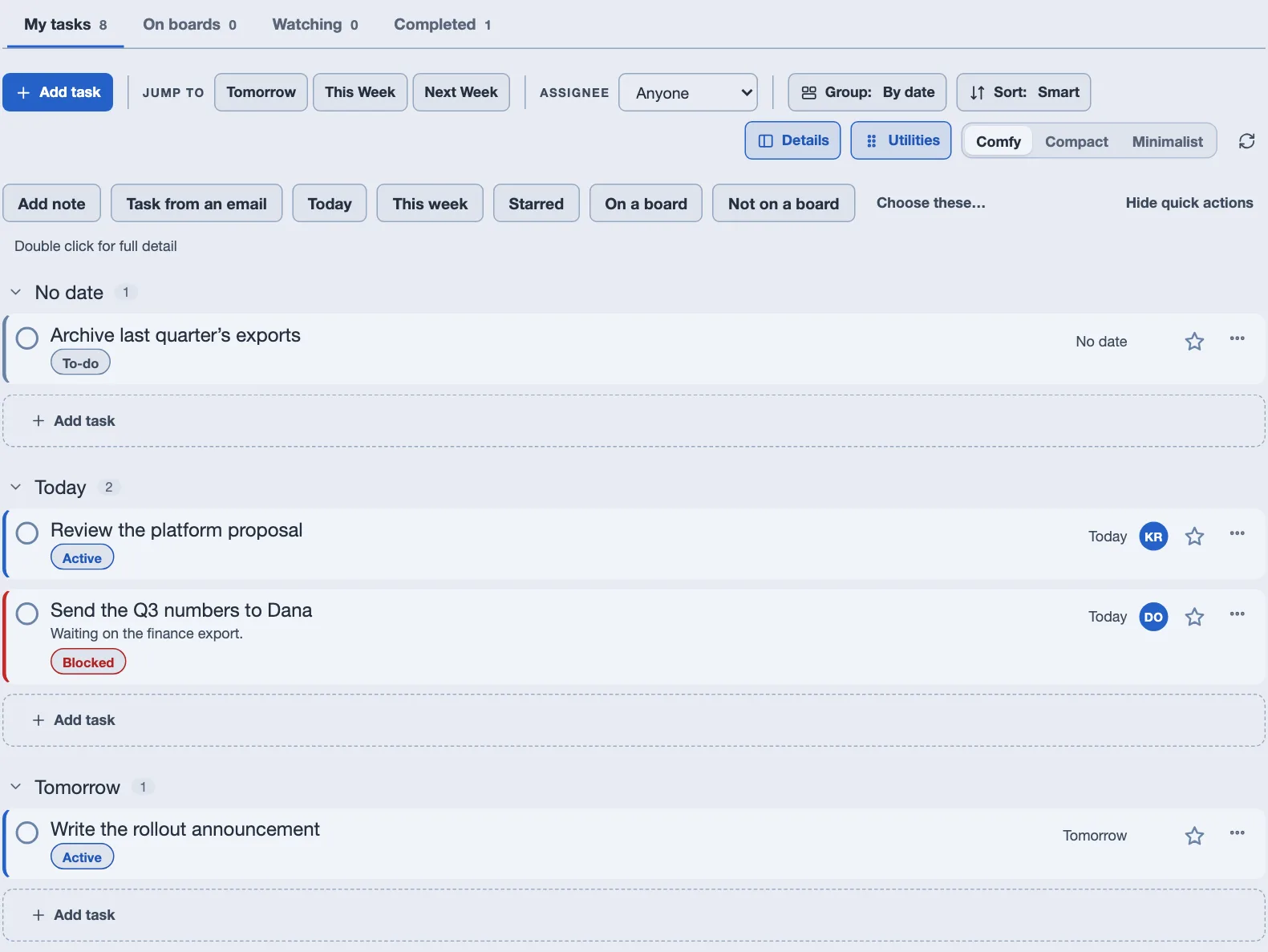
Task: Click the Task from an email quick action
Action: [196, 203]
